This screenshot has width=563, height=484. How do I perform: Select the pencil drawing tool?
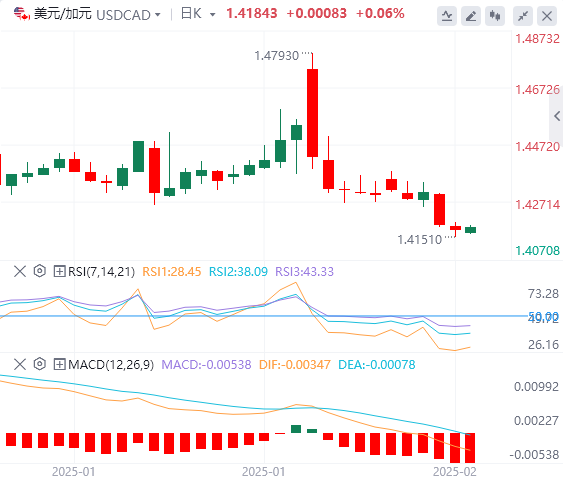tap(471, 16)
